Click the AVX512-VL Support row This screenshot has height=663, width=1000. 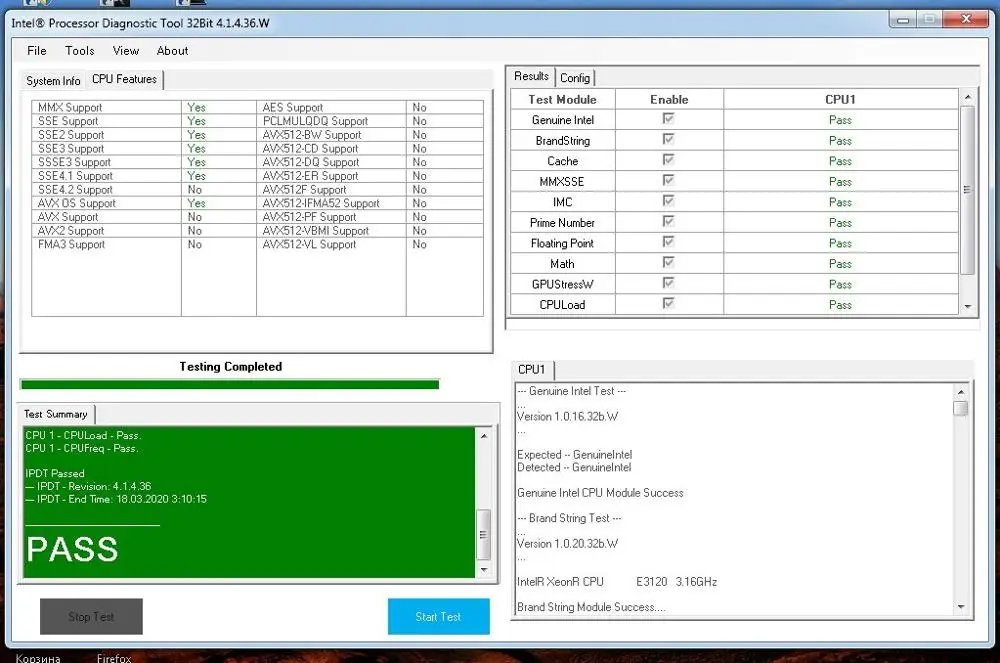(x=370, y=244)
